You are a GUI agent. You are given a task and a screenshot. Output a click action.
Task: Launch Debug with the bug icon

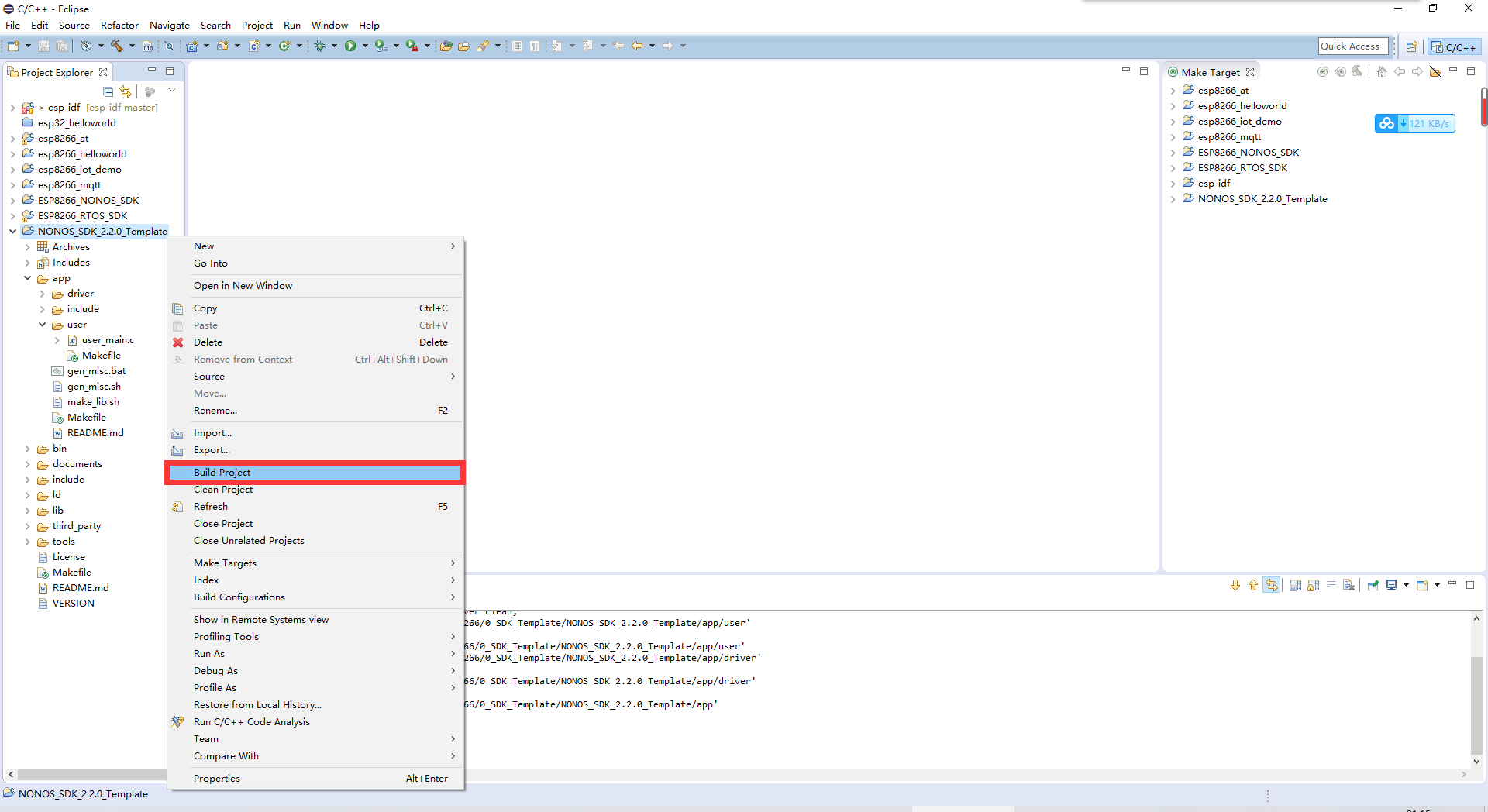pos(319,46)
